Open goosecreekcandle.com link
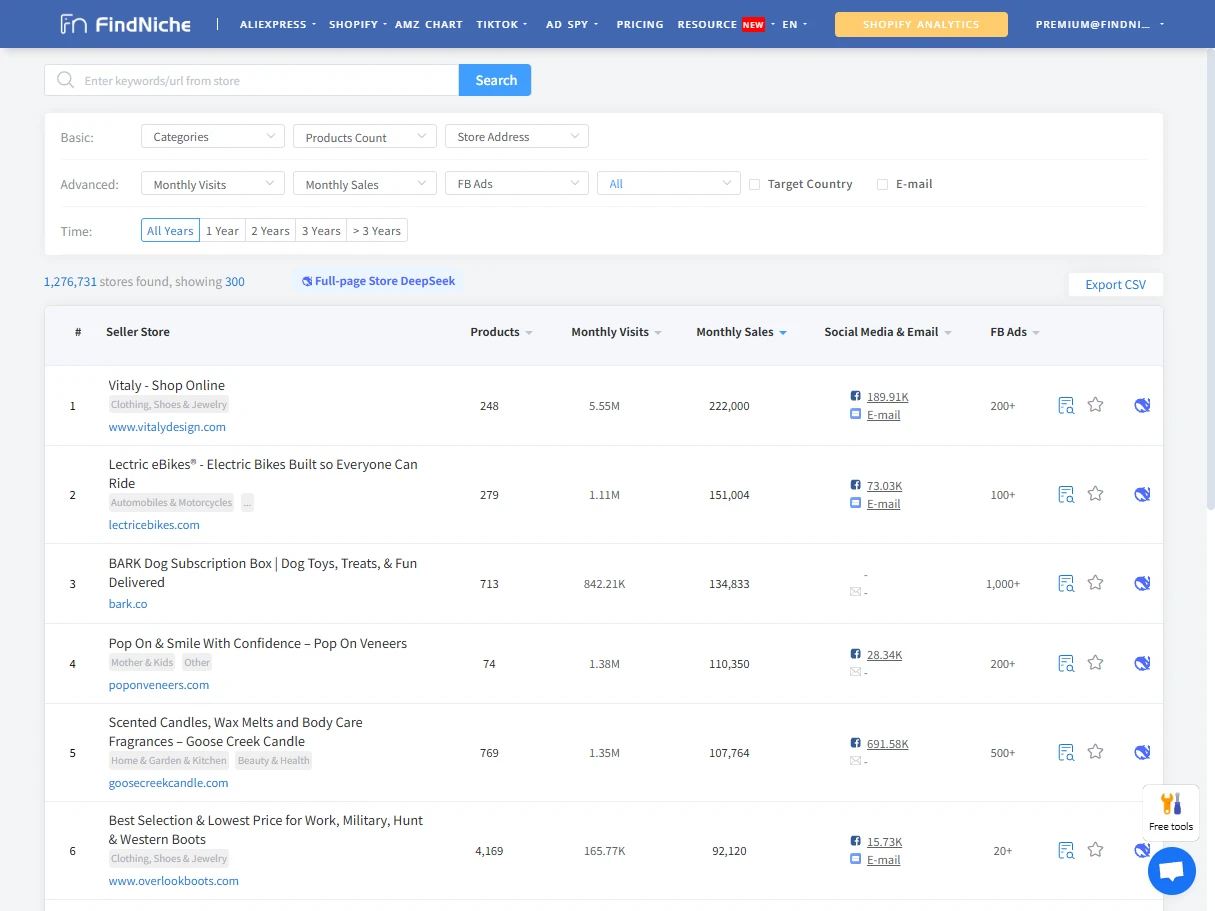 pyautogui.click(x=168, y=783)
